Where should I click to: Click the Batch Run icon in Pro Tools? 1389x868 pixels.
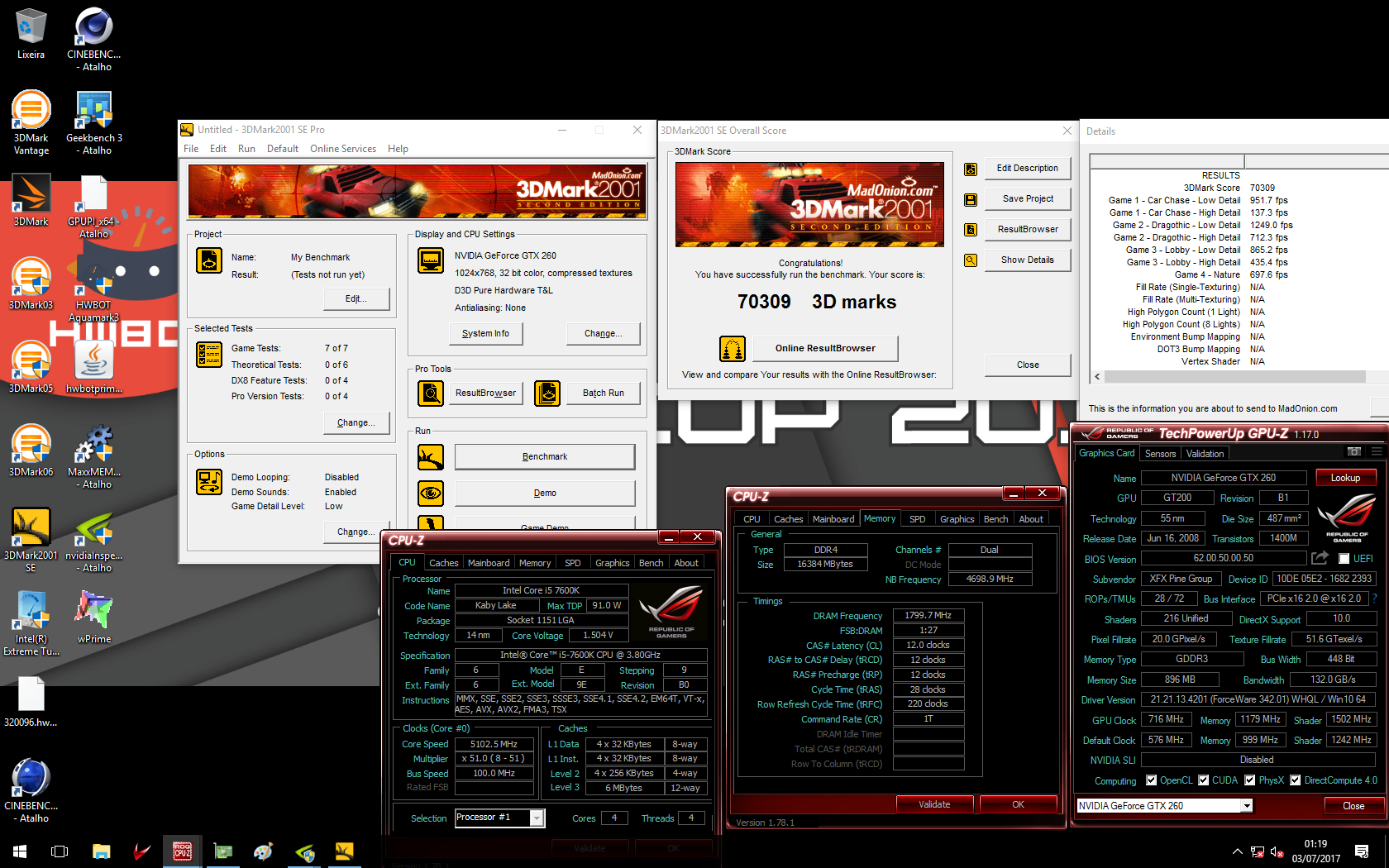click(x=547, y=393)
